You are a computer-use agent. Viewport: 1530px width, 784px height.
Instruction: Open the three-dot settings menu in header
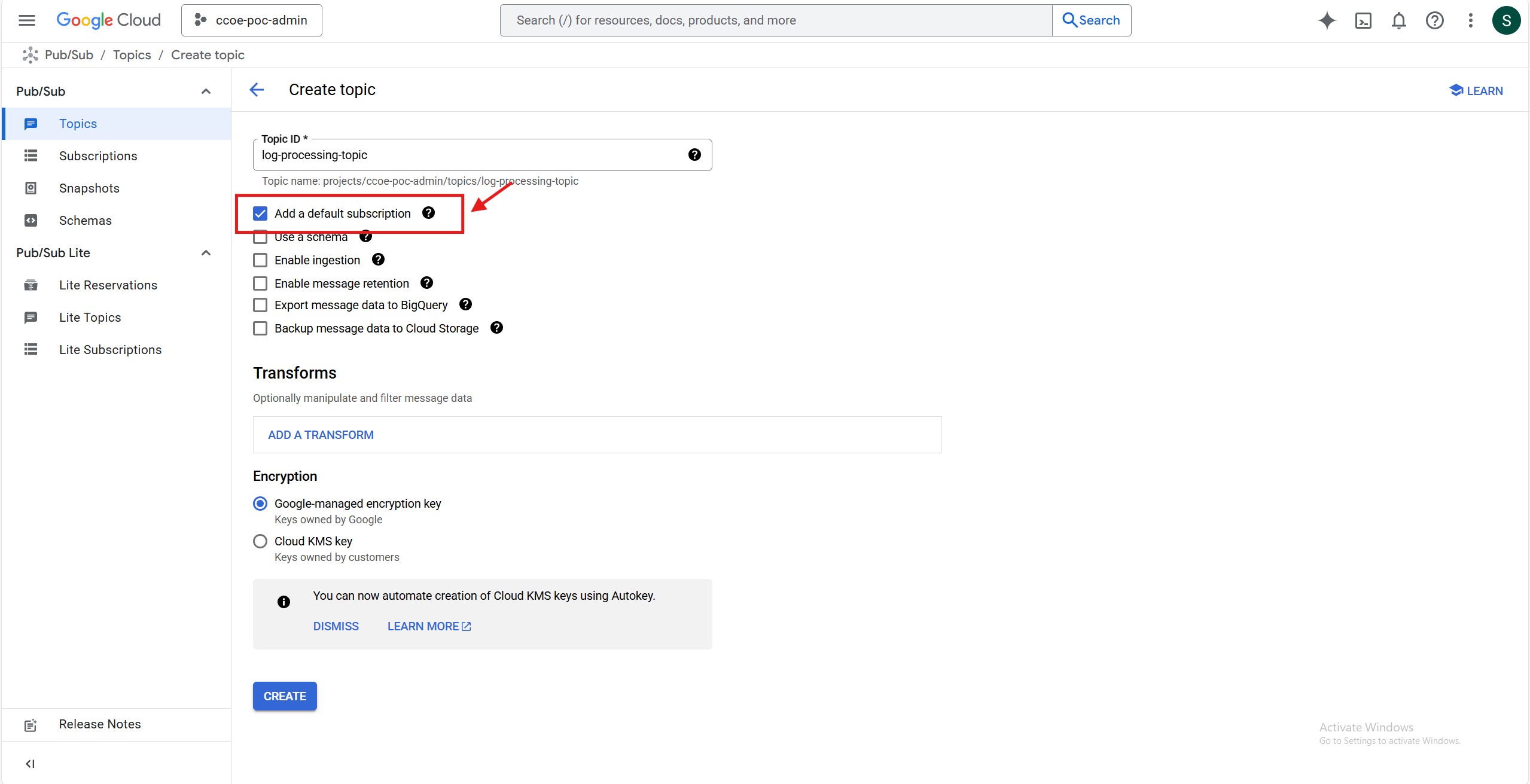click(1470, 20)
